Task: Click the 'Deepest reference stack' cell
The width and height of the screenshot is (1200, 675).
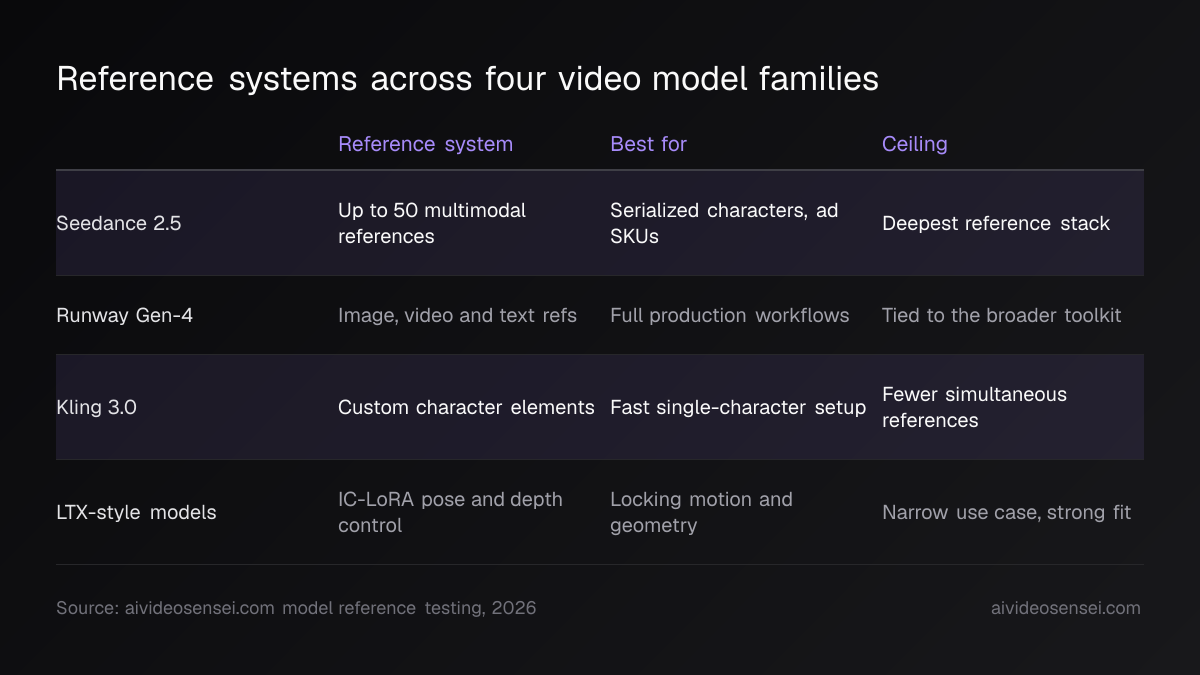Action: coord(996,223)
